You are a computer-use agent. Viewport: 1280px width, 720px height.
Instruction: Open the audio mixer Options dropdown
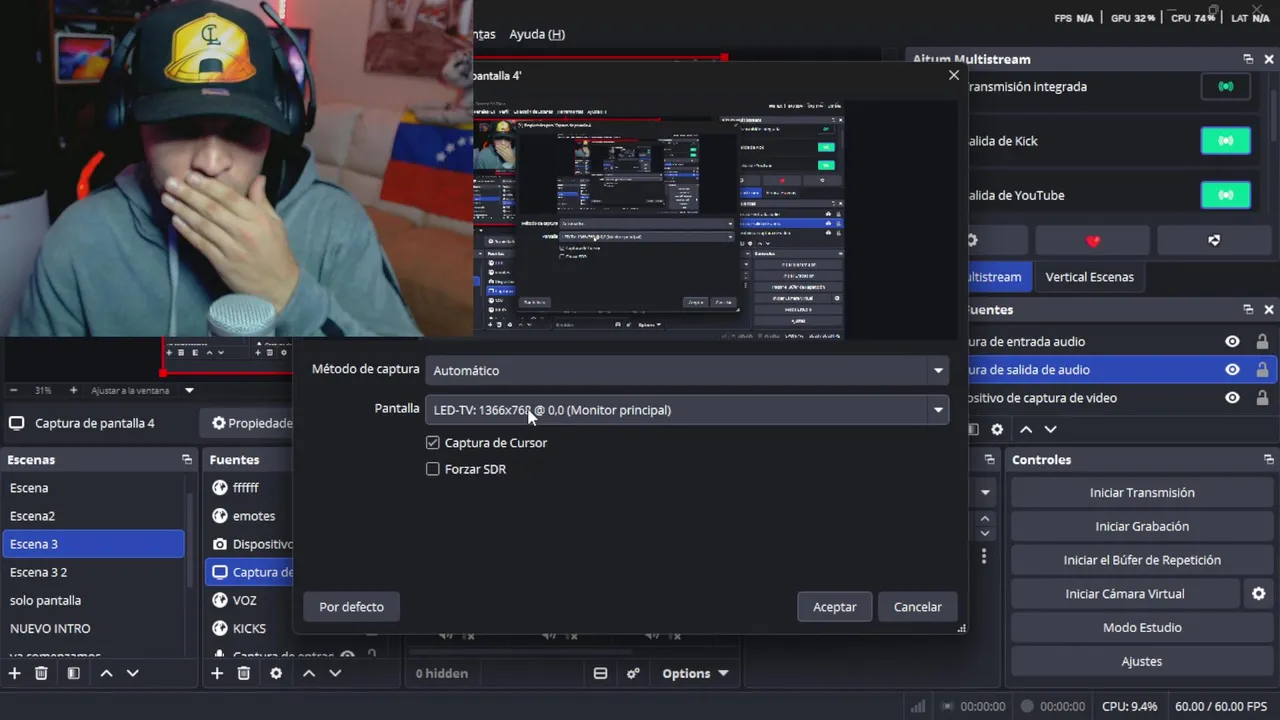695,673
